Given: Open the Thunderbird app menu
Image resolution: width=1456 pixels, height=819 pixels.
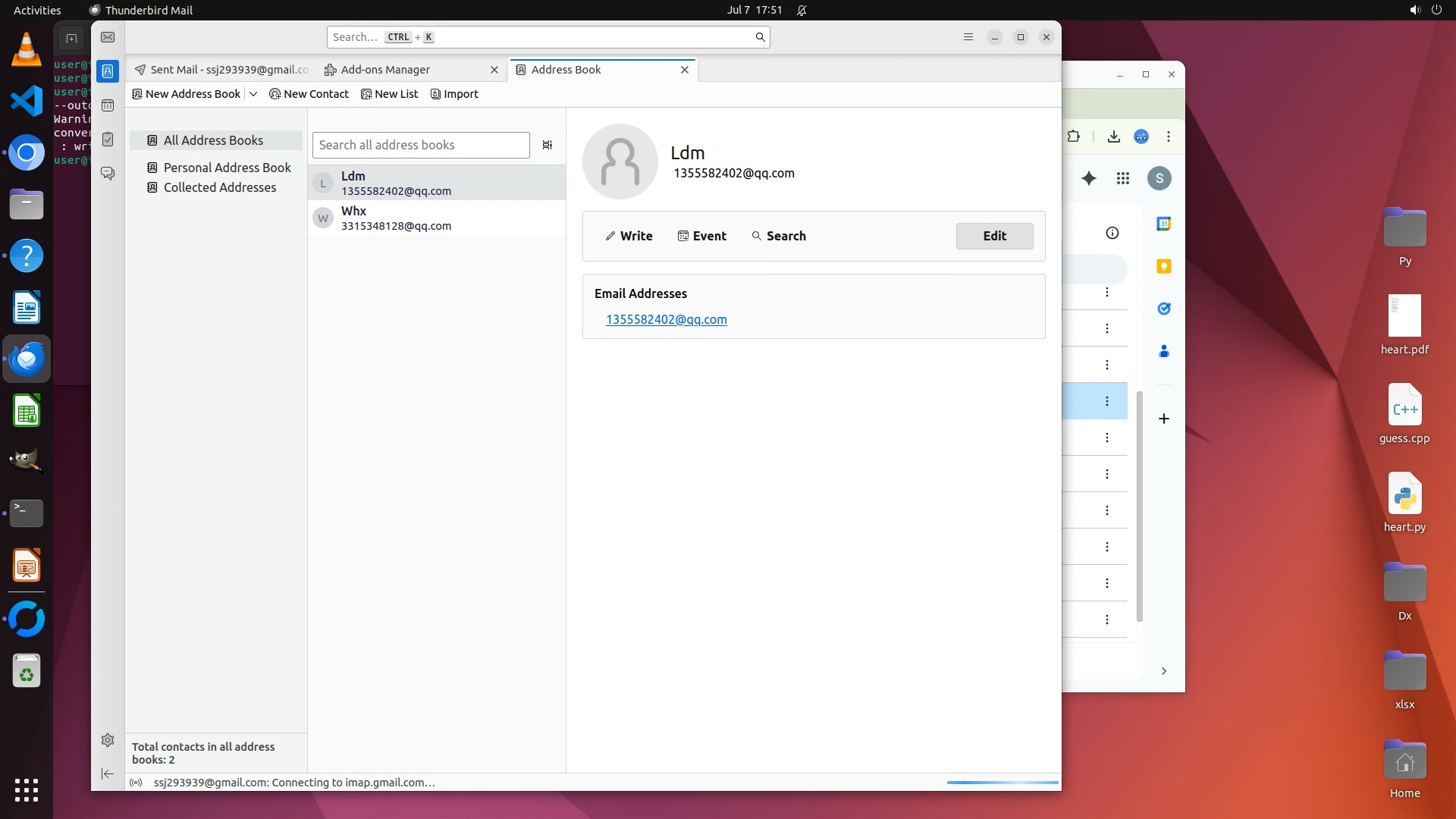Looking at the screenshot, I should click(968, 37).
